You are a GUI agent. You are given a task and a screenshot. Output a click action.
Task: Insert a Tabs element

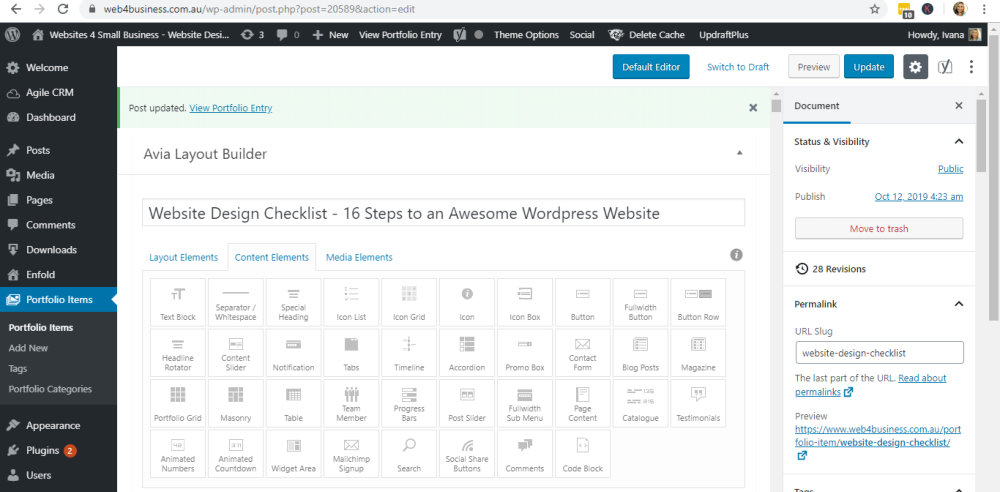[351, 353]
